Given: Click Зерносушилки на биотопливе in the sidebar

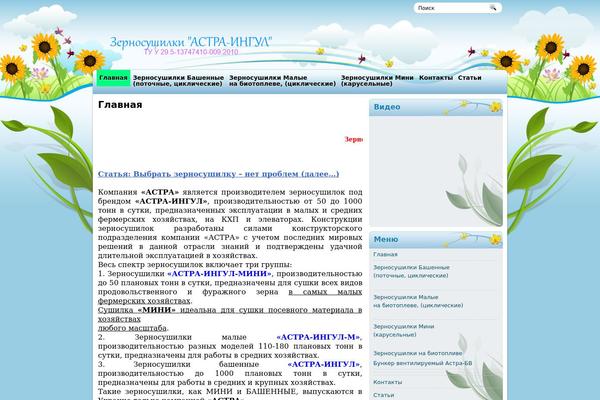Looking at the screenshot, I should 417,353.
